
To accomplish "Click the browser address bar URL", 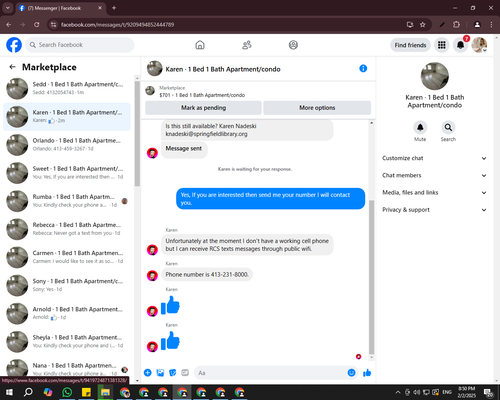I will coord(117,25).
